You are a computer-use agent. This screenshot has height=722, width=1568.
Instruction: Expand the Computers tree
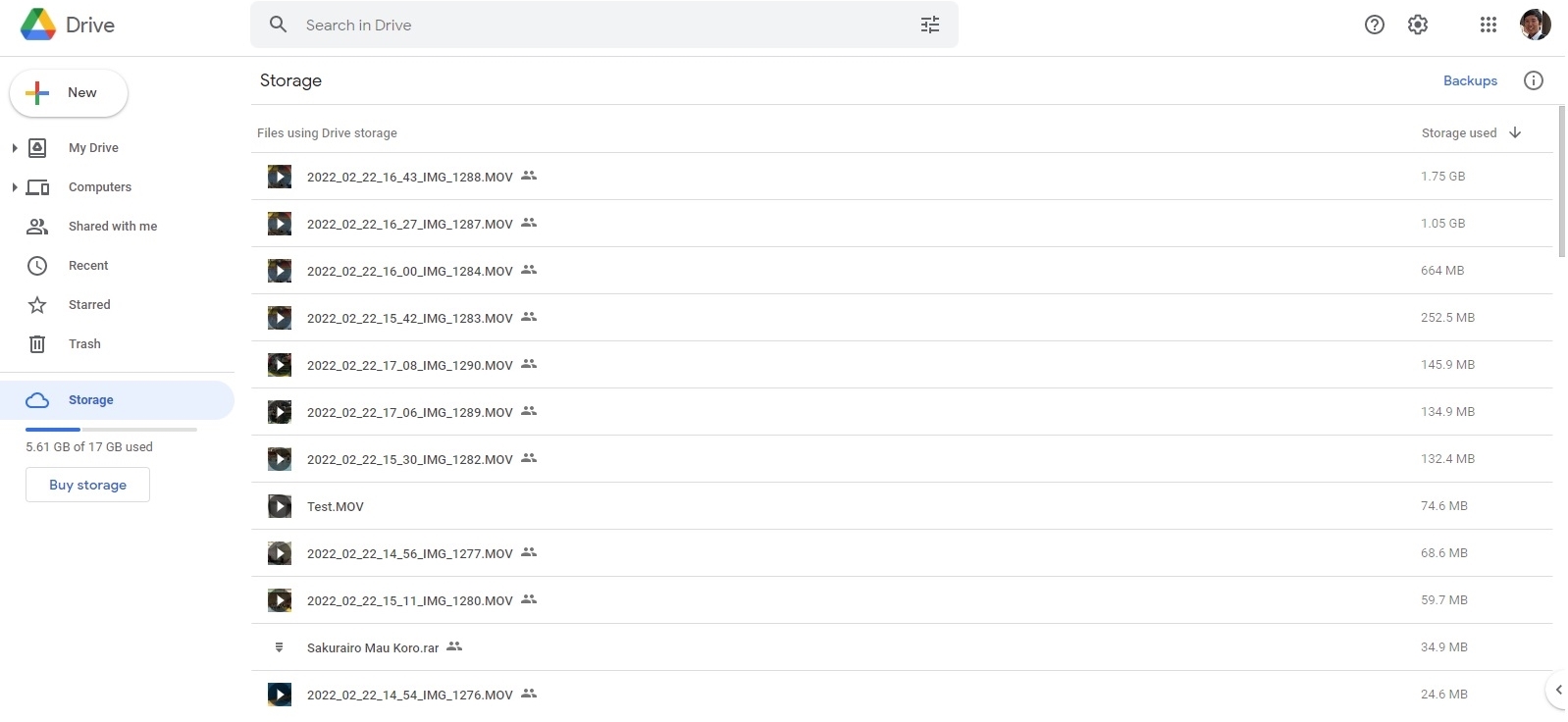click(x=15, y=187)
